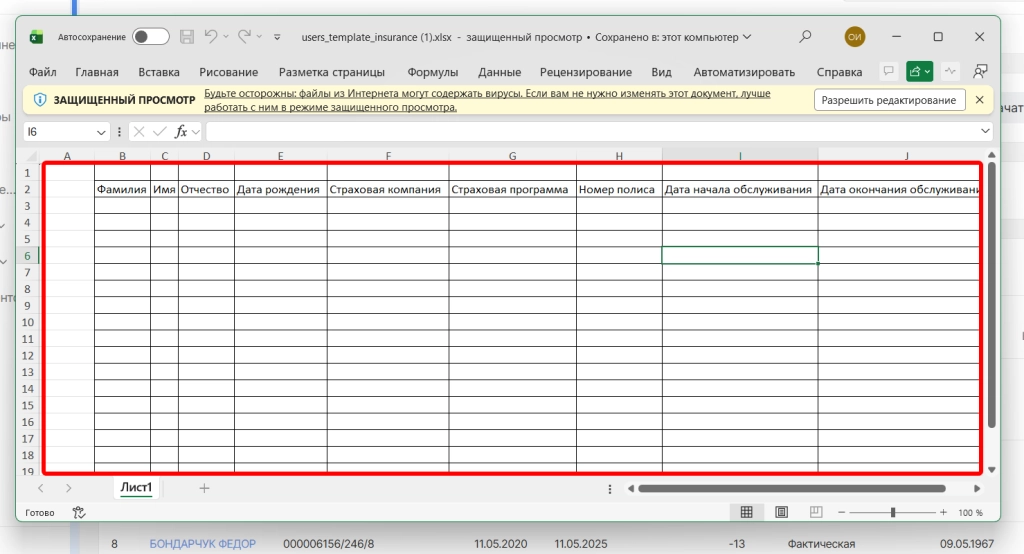
Task: Switch to Page Break Preview icon
Action: pos(816,512)
